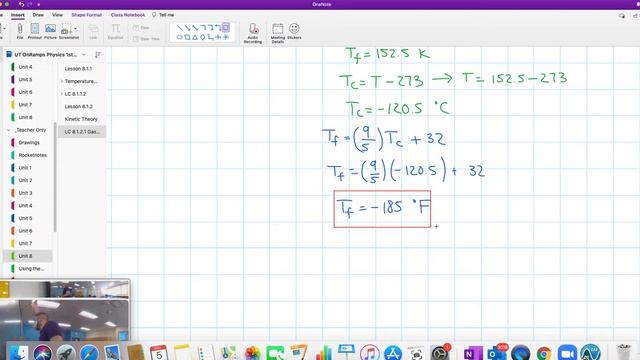Click the Picture insert icon
640x360 pixels.
point(50,31)
